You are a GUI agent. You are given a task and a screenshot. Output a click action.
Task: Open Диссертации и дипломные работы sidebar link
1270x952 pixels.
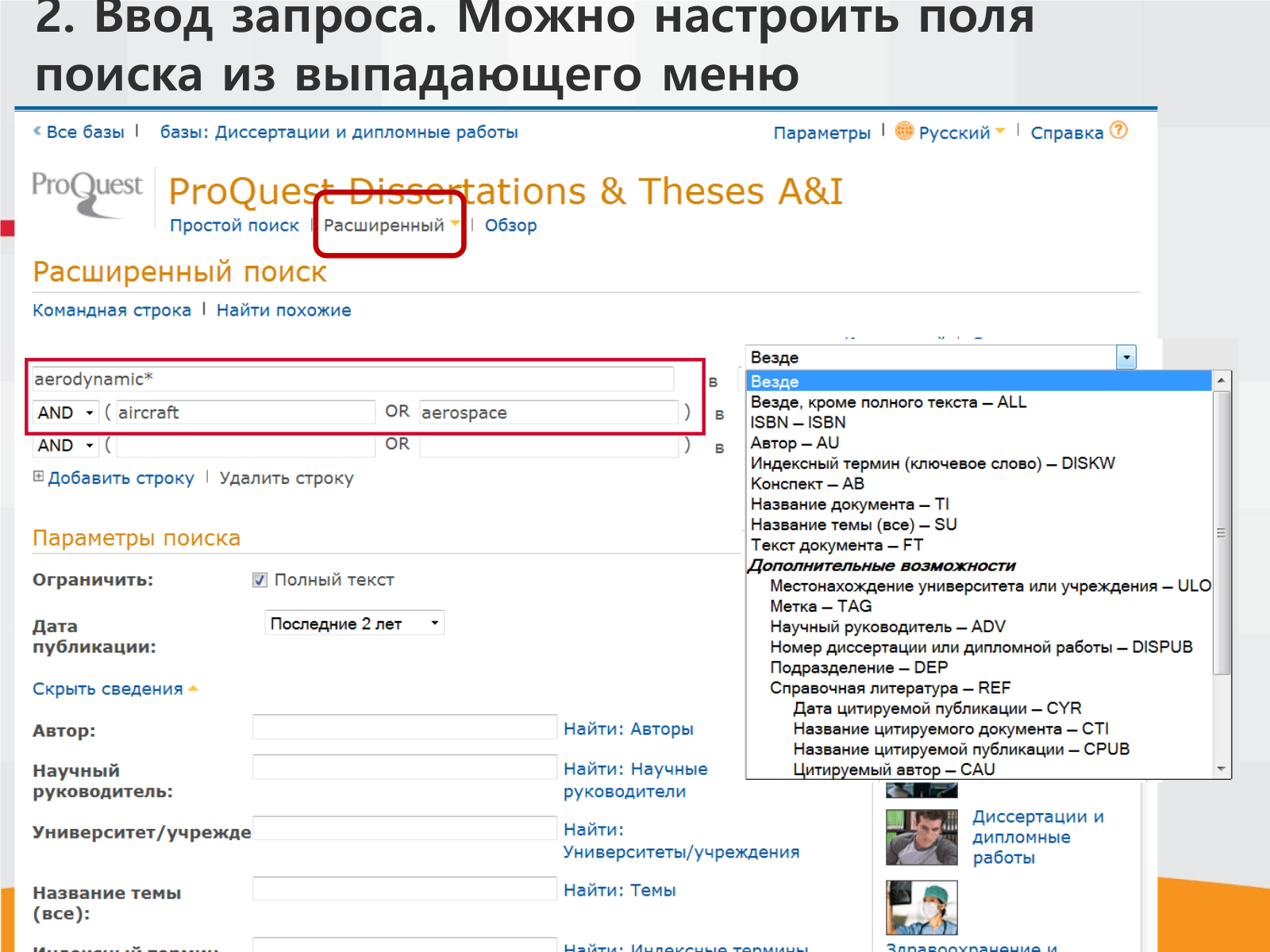point(1038,837)
